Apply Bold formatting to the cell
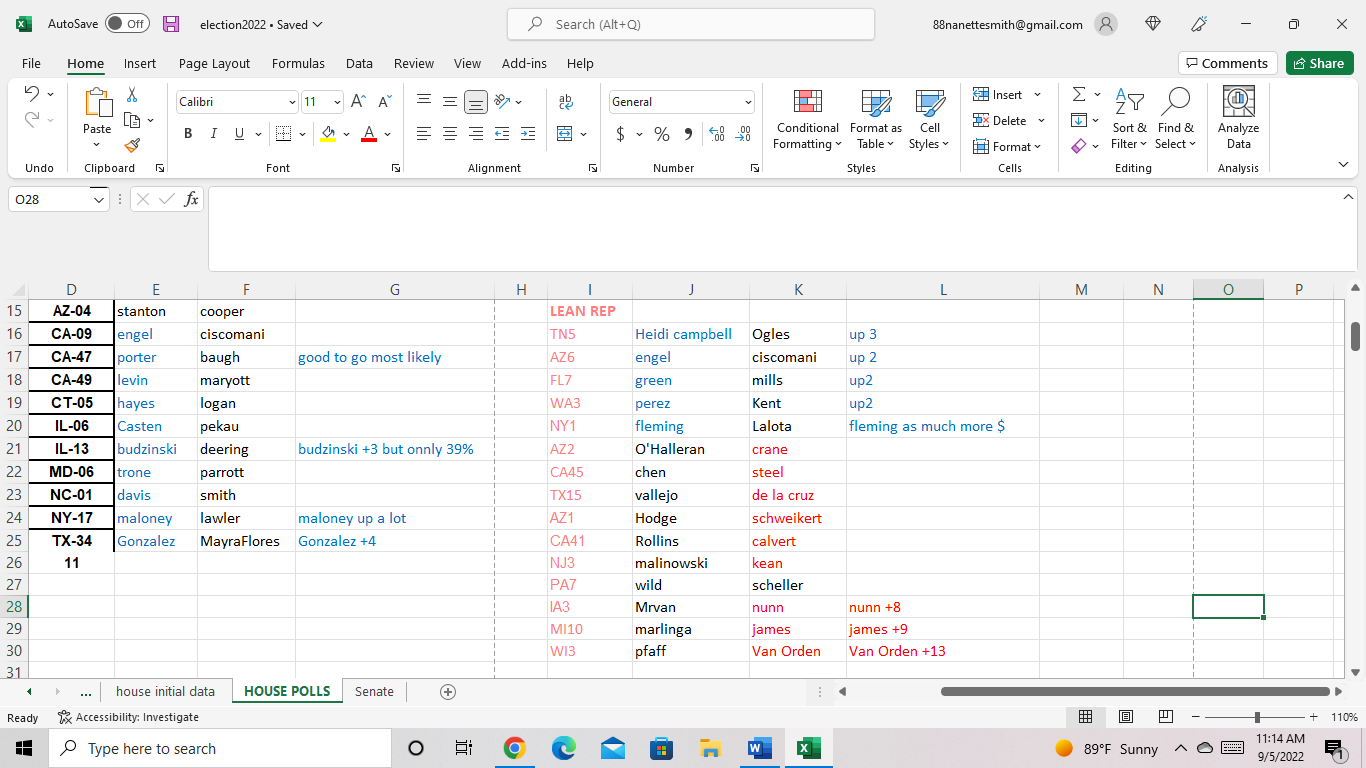This screenshot has width=1366, height=768. click(188, 134)
